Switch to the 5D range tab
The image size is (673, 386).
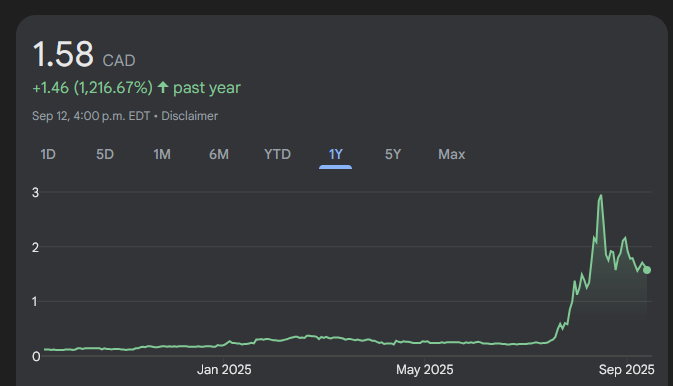click(x=105, y=154)
